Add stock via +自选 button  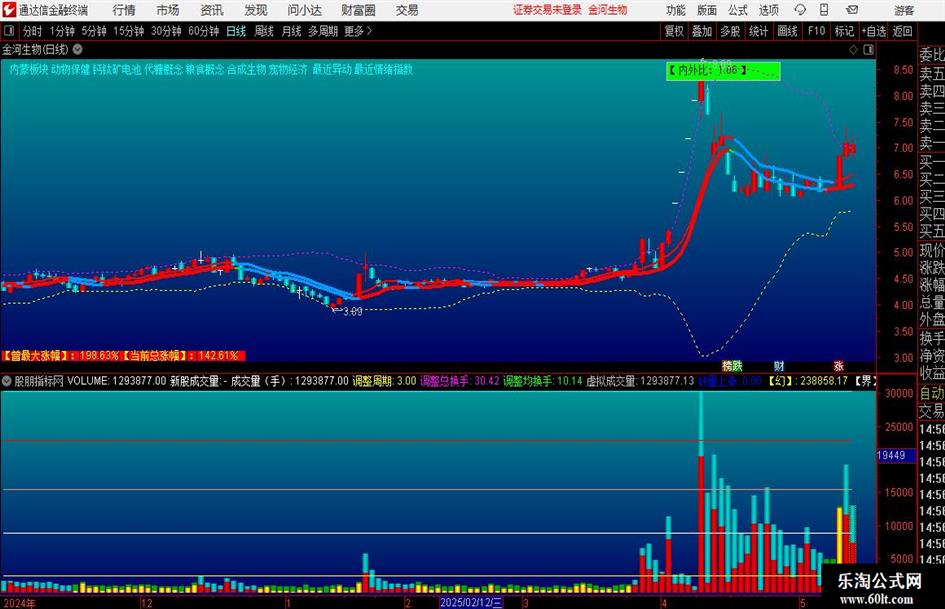874,31
